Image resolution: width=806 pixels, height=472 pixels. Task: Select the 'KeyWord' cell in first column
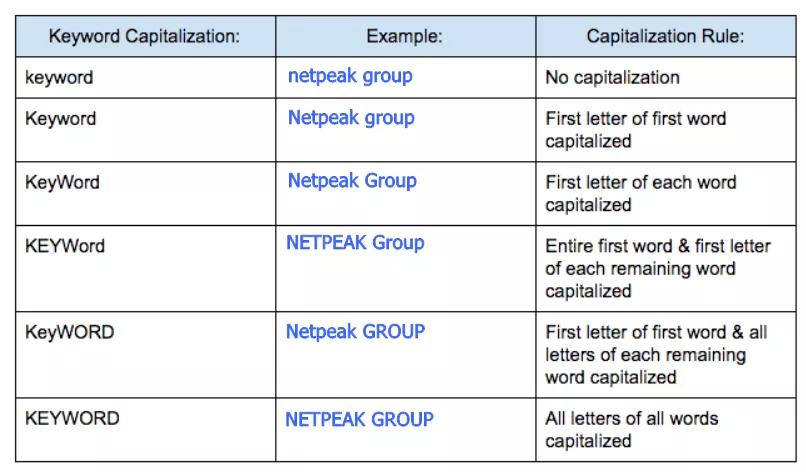(x=145, y=194)
